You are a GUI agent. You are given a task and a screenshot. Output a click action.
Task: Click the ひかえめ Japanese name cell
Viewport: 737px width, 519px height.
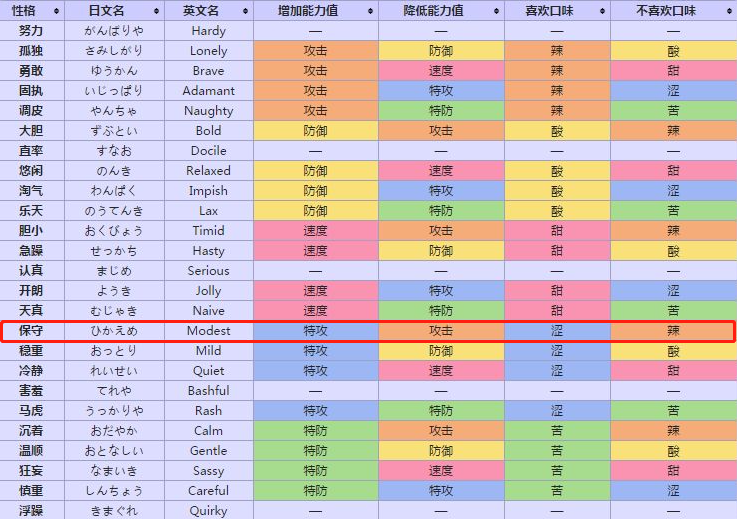pyautogui.click(x=114, y=330)
